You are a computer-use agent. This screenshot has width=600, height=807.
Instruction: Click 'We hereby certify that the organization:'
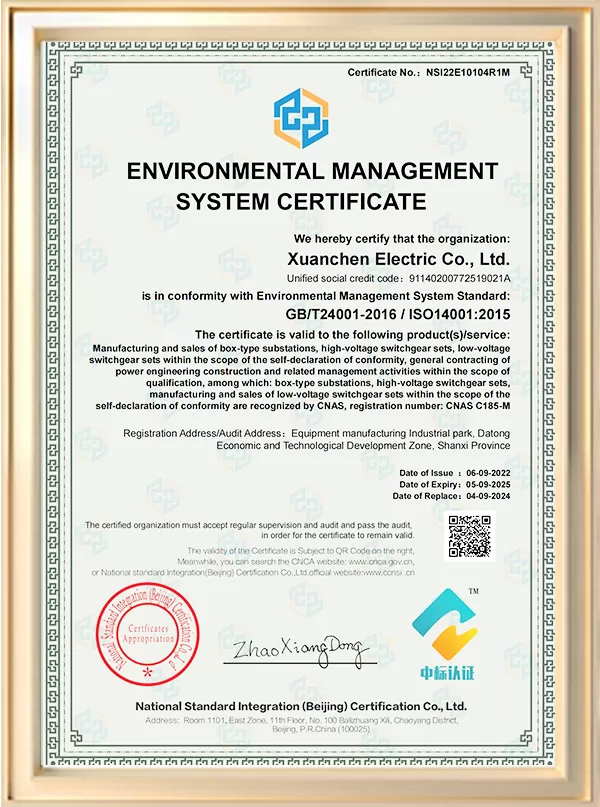point(402,239)
